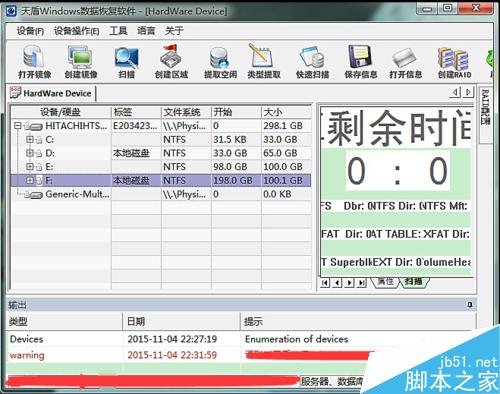This screenshot has height=394, width=500.
Task: Click the 2015-11-04 22:31:59 timestamp
Action: tap(172, 355)
